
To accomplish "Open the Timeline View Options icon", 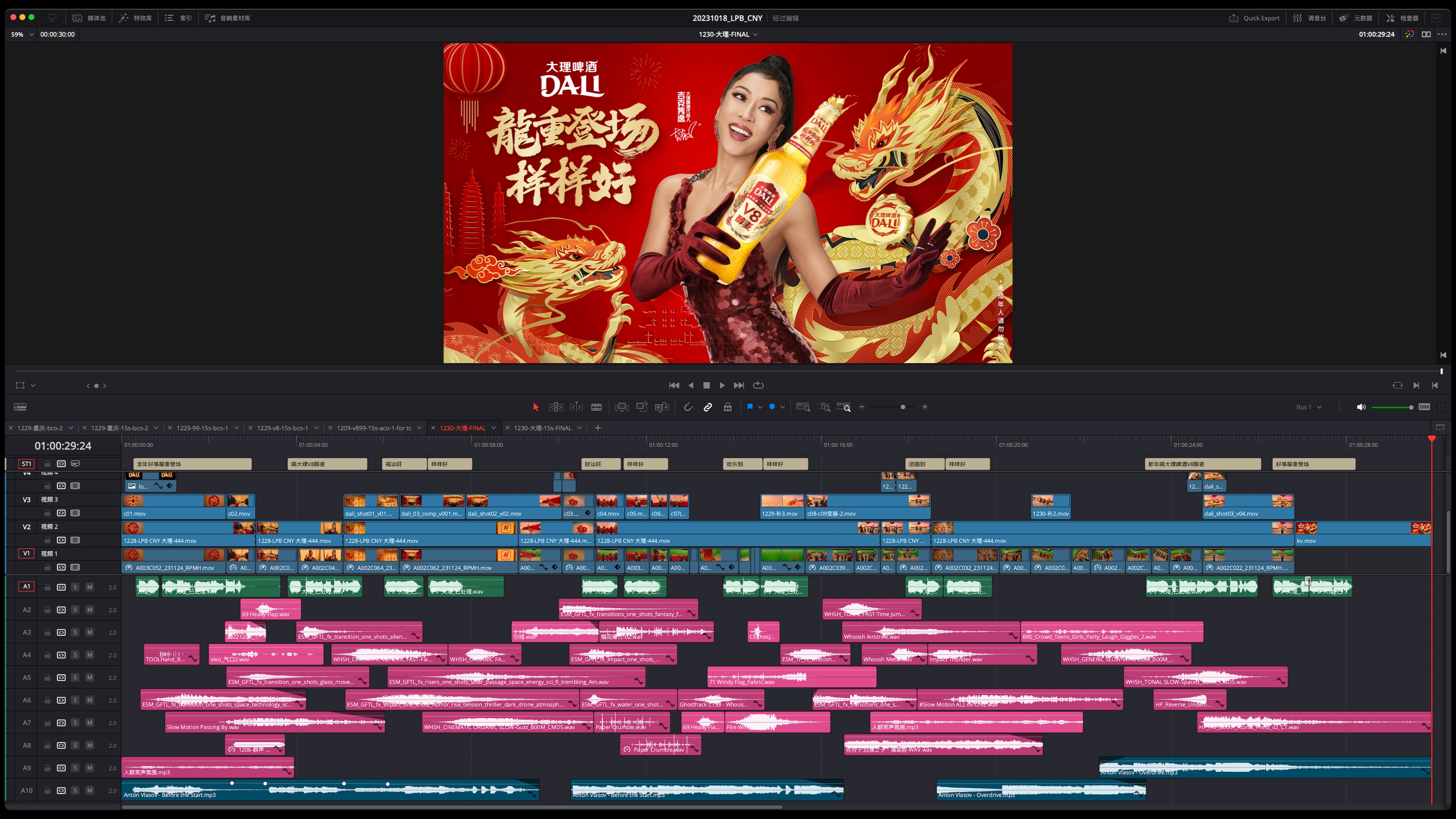I will click(x=20, y=407).
